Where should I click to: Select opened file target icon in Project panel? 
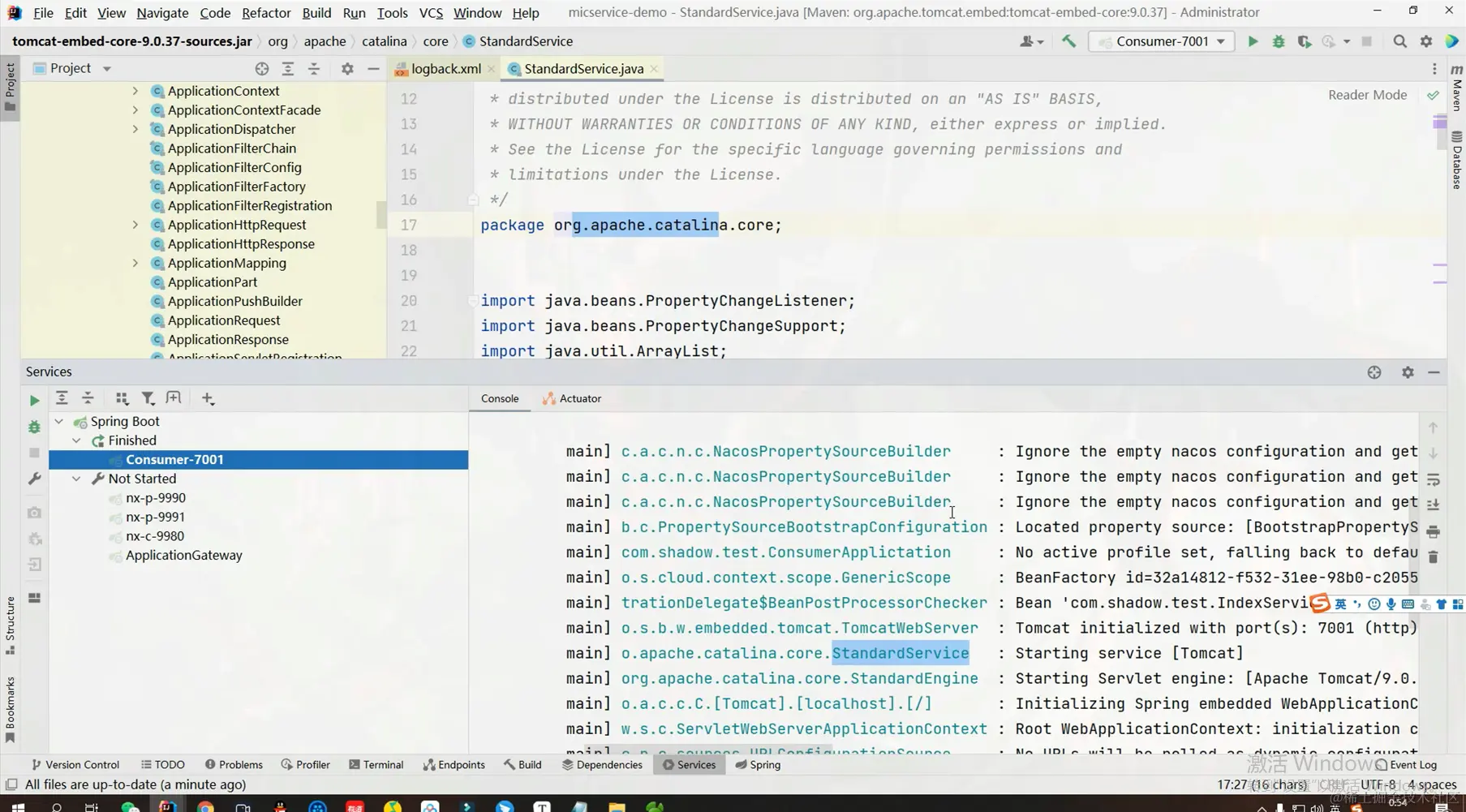[261, 69]
